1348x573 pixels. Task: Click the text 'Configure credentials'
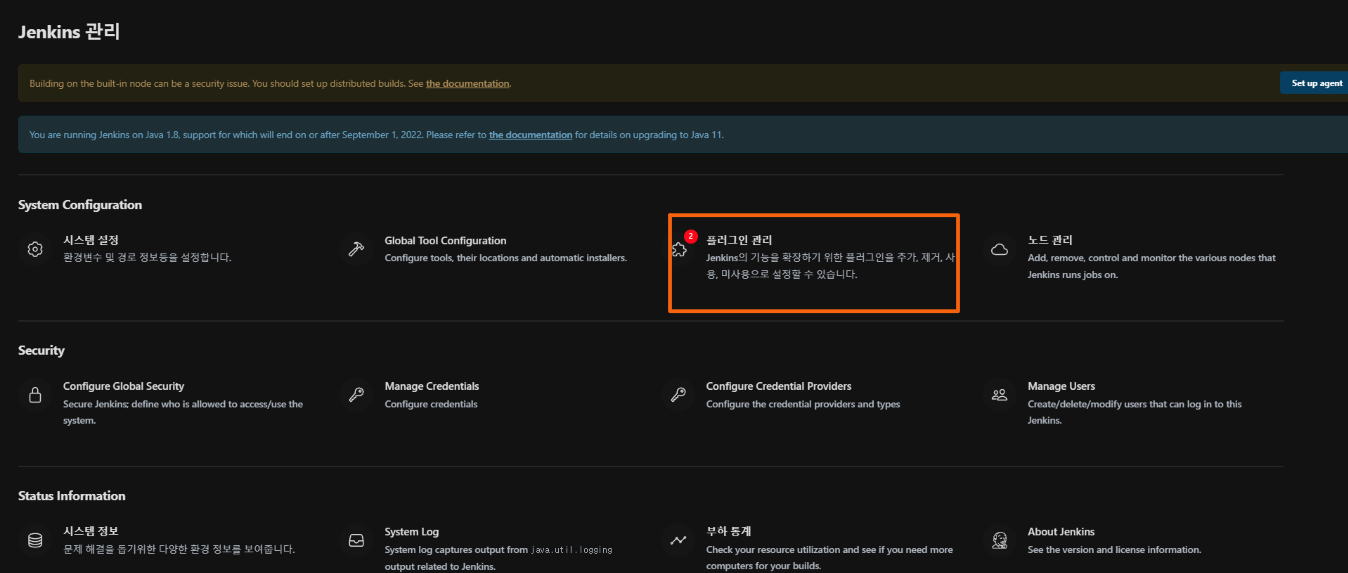point(431,404)
